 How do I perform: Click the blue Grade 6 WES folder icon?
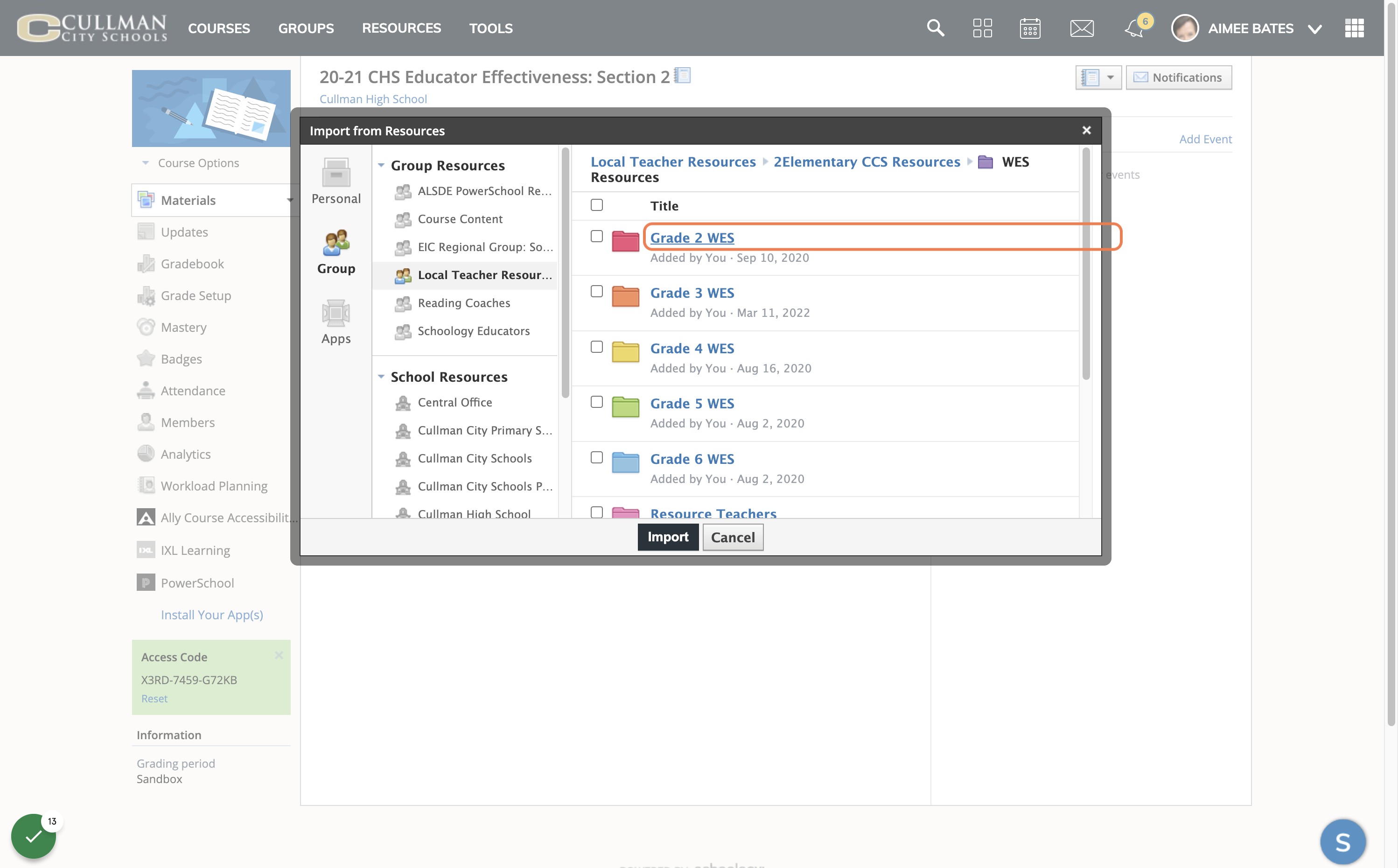click(x=626, y=462)
